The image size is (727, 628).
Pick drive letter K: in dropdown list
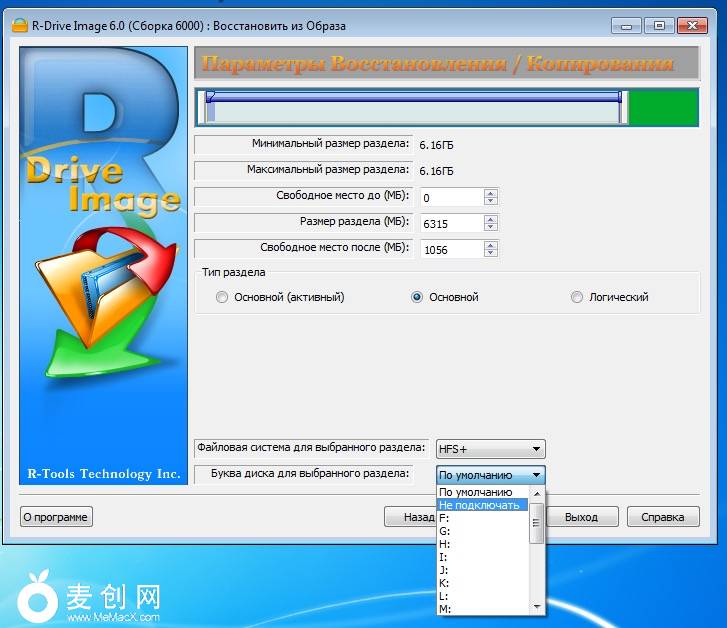pyautogui.click(x=446, y=582)
